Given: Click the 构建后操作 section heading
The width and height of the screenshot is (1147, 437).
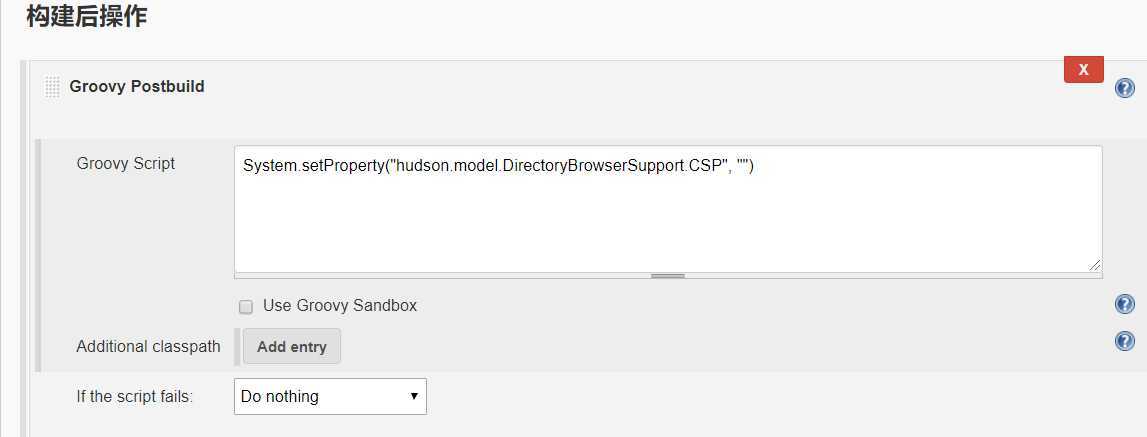Looking at the screenshot, I should 86,15.
